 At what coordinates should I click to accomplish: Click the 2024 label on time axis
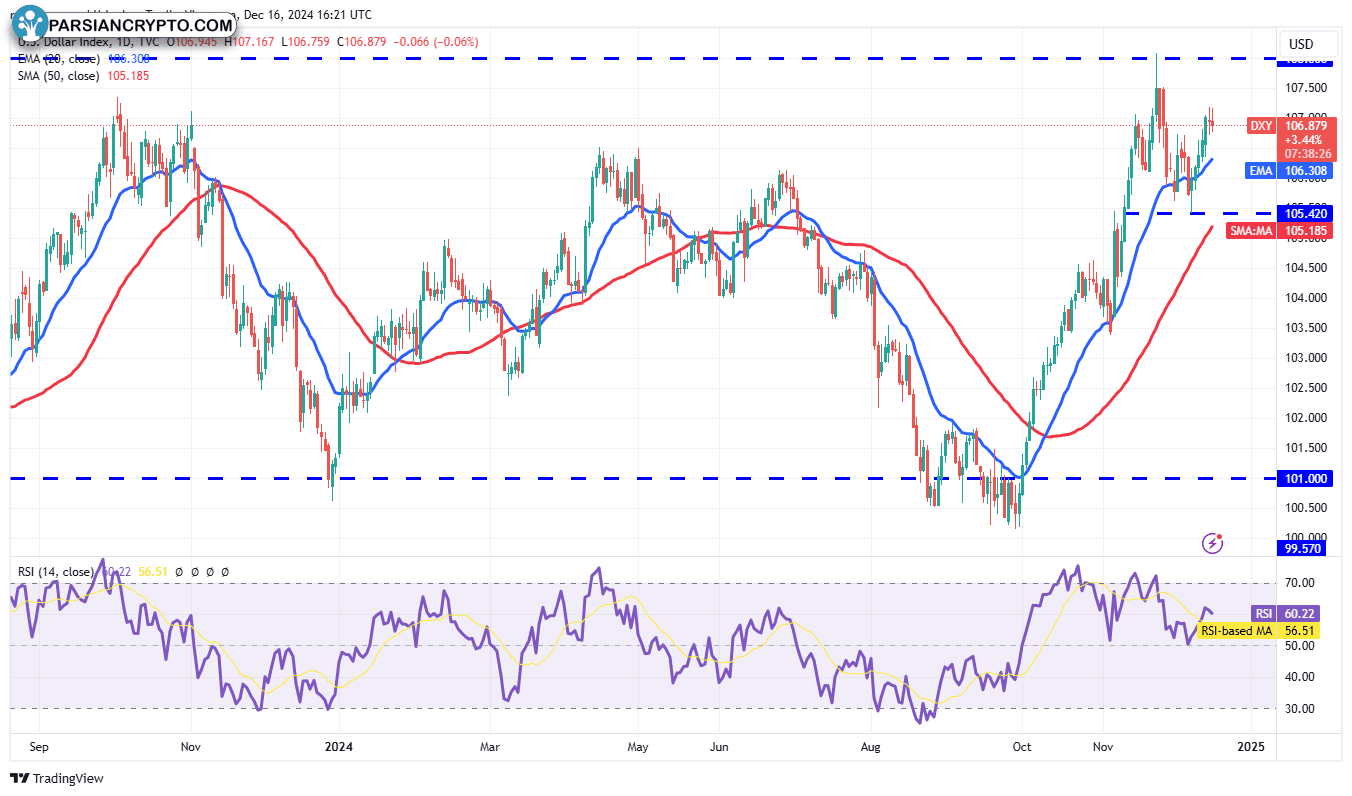coord(339,747)
